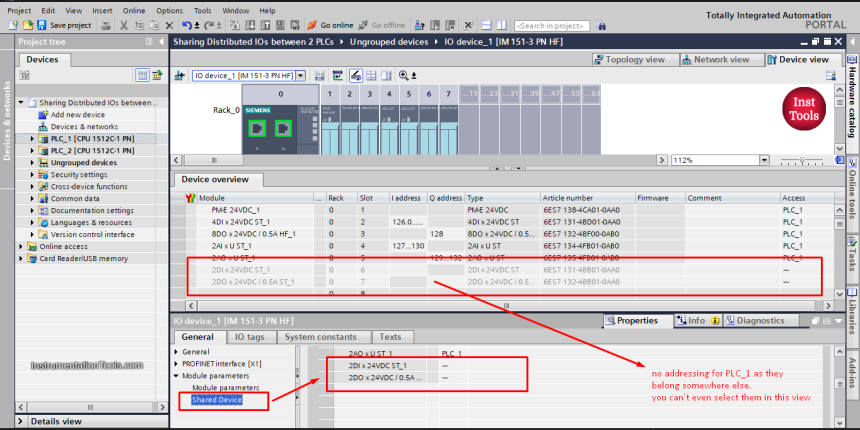This screenshot has height=430, width=860.
Task: Click the zoom magnifier icon in device toolbar
Action: pyautogui.click(x=404, y=76)
